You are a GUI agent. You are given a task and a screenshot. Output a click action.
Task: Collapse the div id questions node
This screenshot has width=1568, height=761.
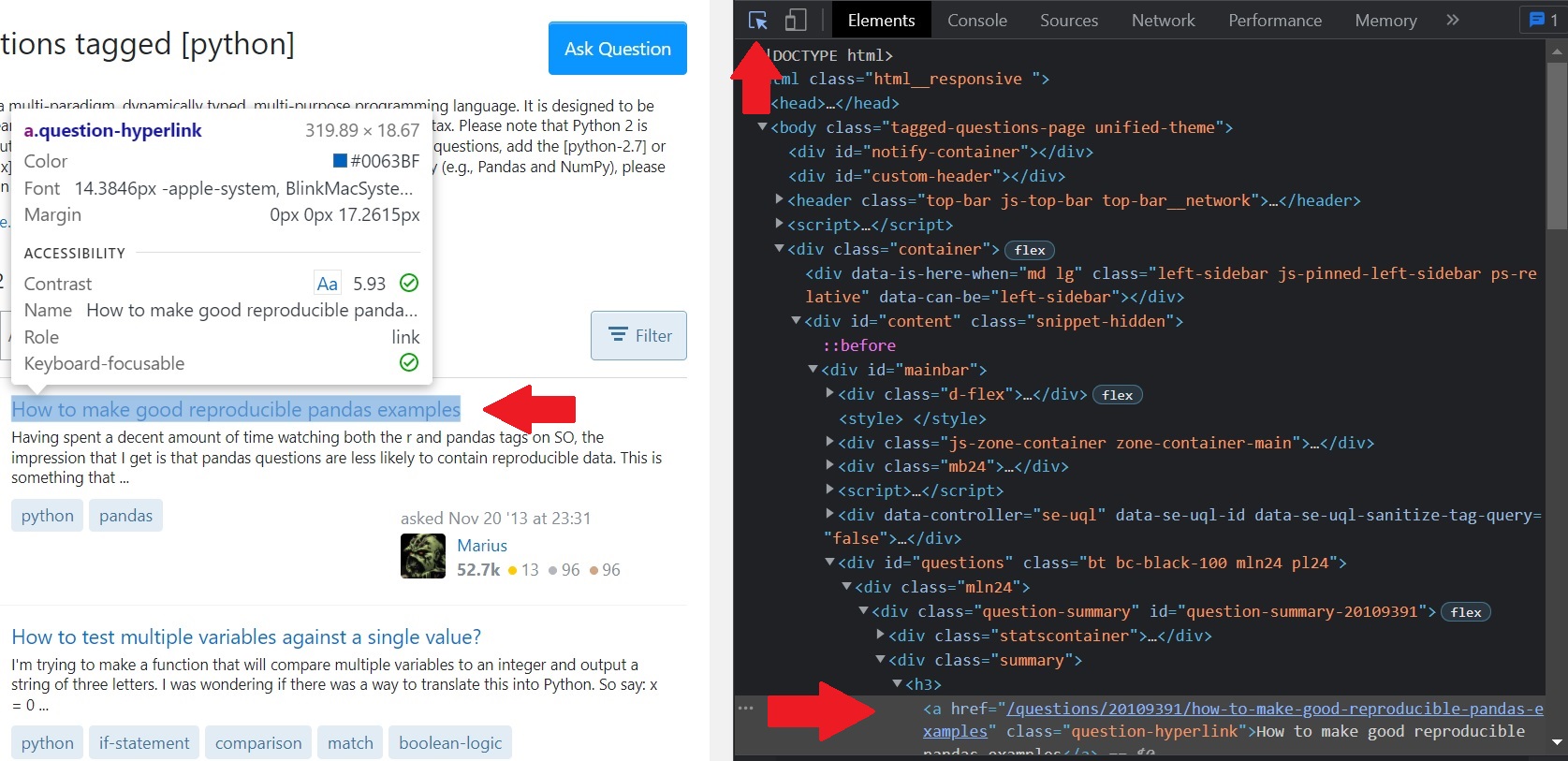[x=829, y=562]
